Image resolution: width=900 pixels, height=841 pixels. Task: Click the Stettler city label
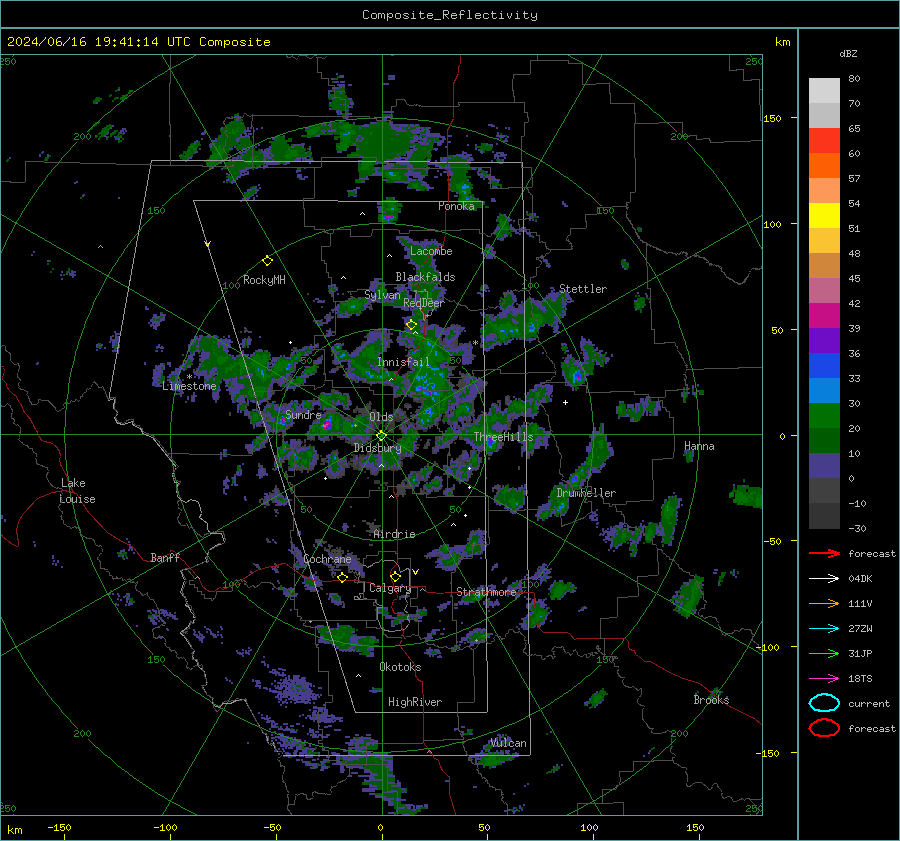click(x=583, y=289)
